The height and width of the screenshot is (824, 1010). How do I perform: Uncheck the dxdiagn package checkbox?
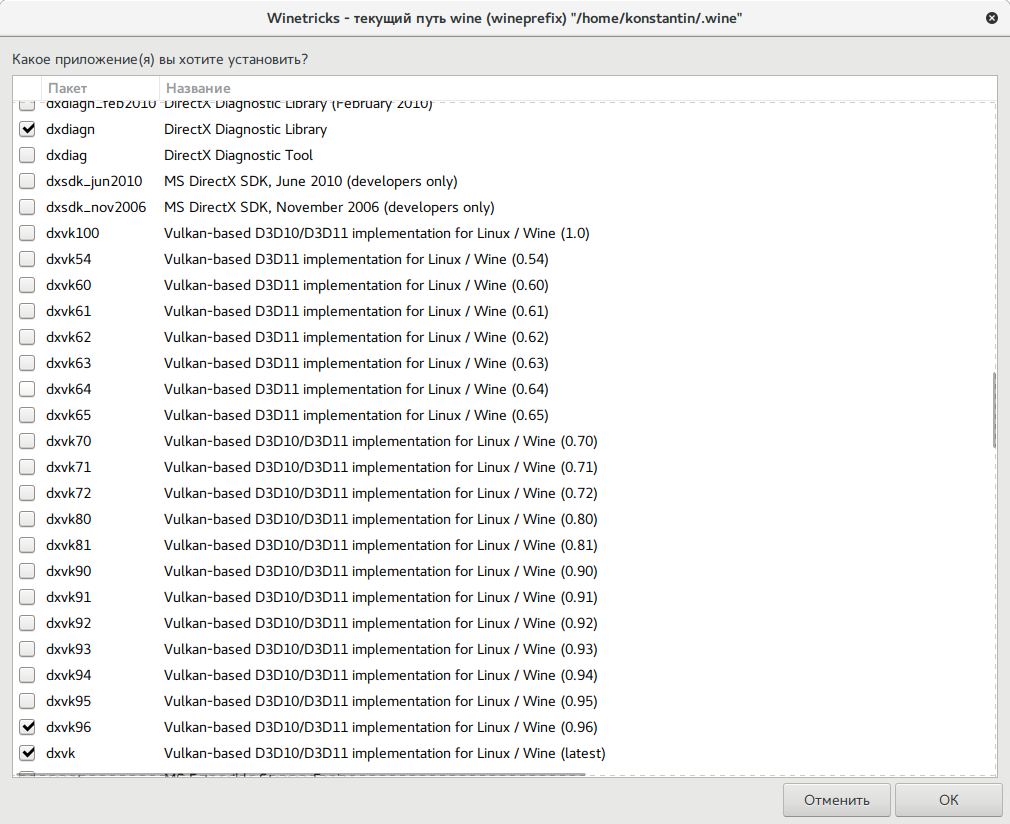tap(27, 129)
